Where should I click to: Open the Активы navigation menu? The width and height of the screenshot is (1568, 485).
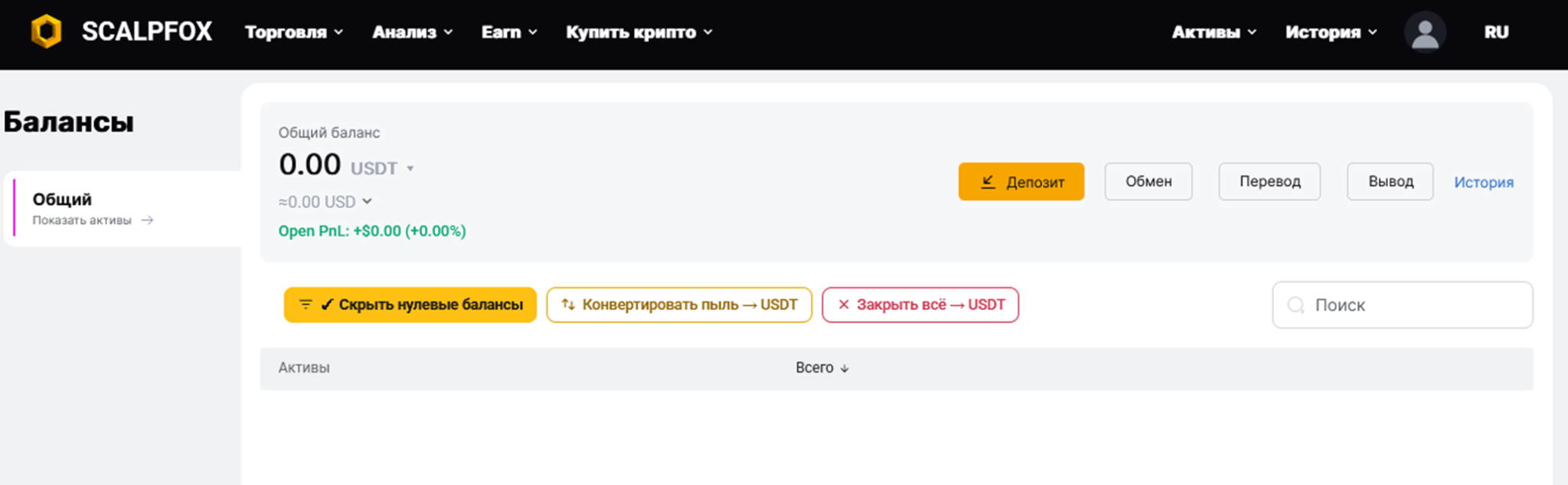coord(1214,32)
